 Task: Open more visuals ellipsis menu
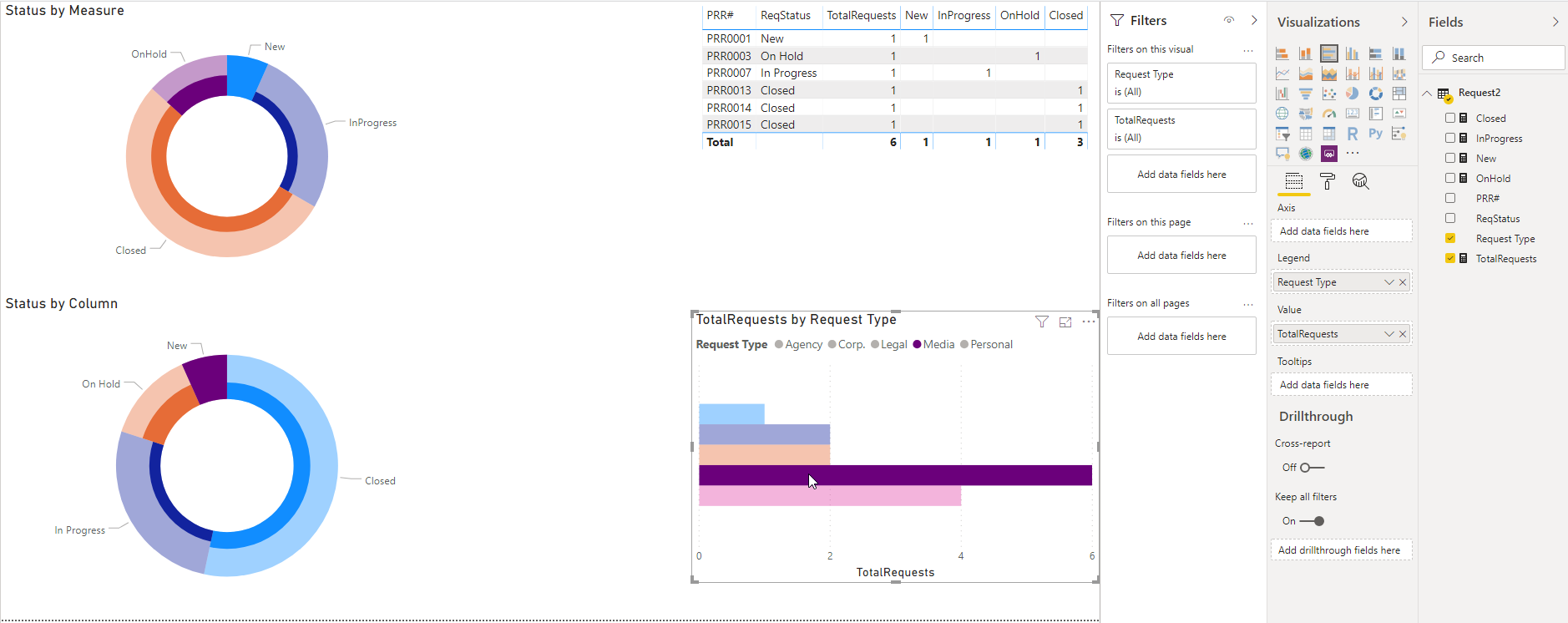pos(1353,154)
